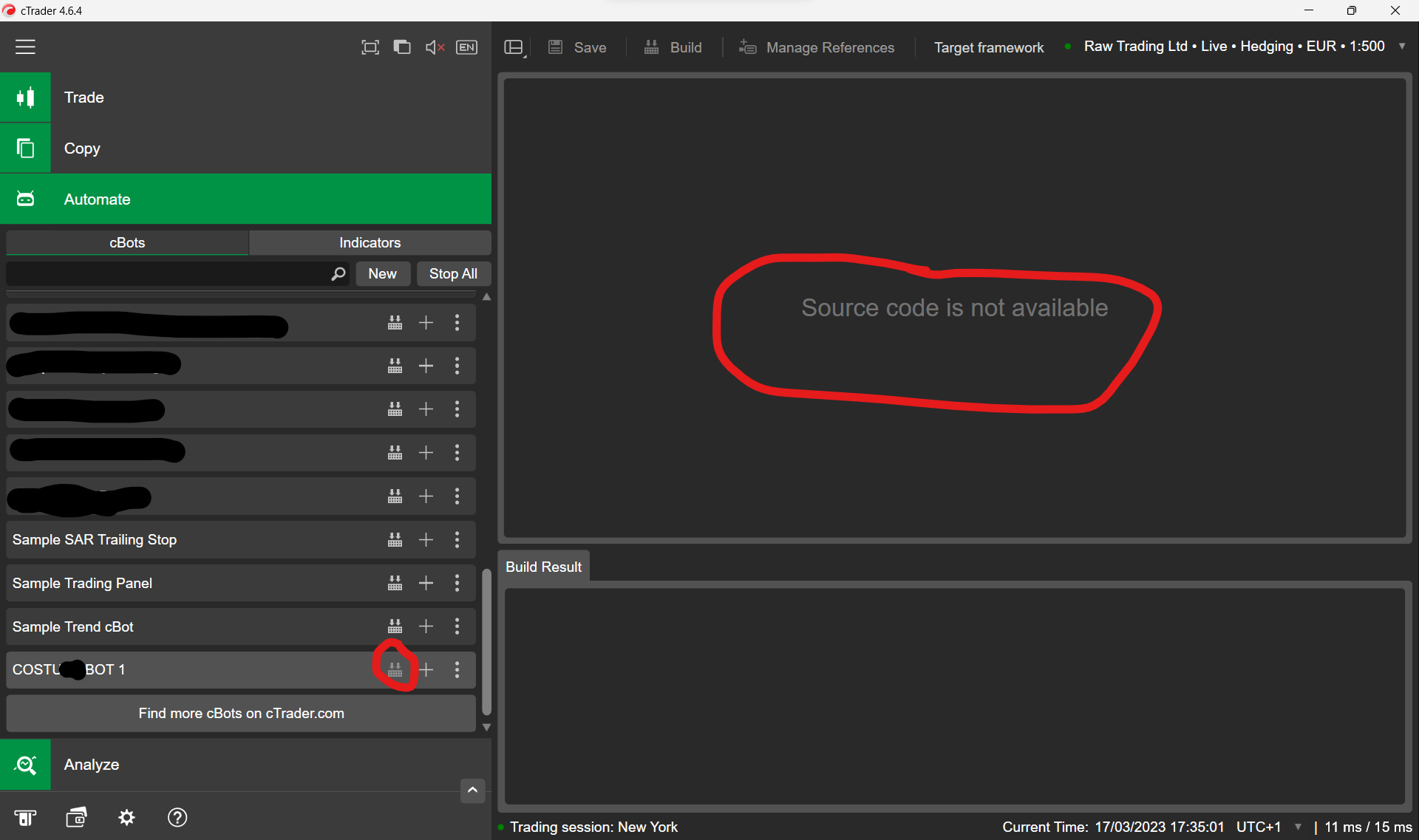Screen dimensions: 1419x840
Task: Open the Copy section
Action: coord(245,148)
